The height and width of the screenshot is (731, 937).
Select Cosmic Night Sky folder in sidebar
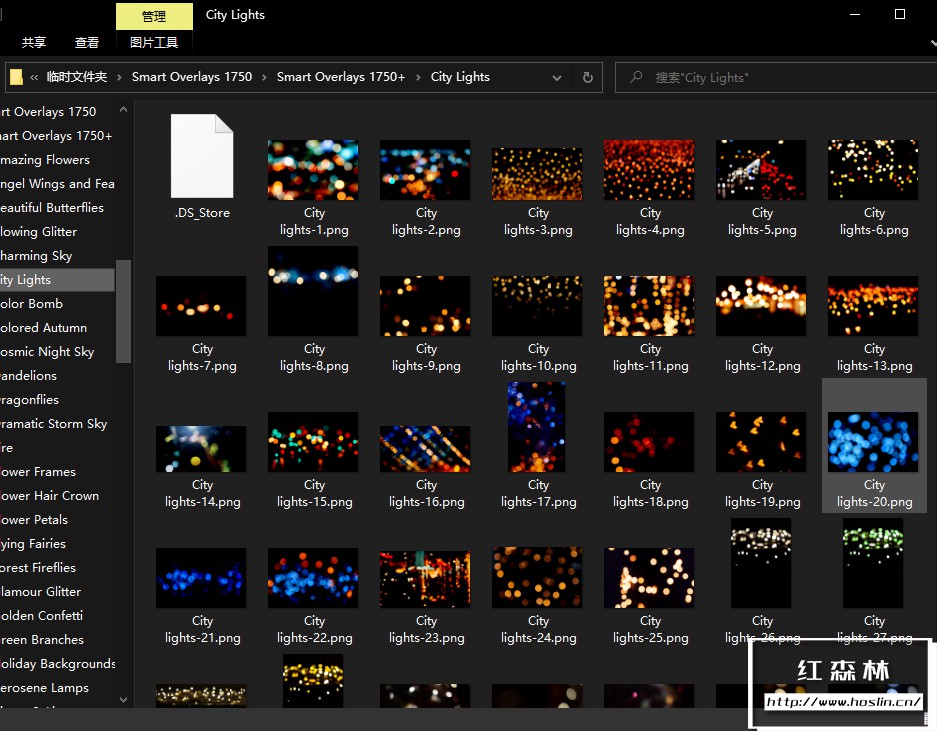tap(47, 352)
